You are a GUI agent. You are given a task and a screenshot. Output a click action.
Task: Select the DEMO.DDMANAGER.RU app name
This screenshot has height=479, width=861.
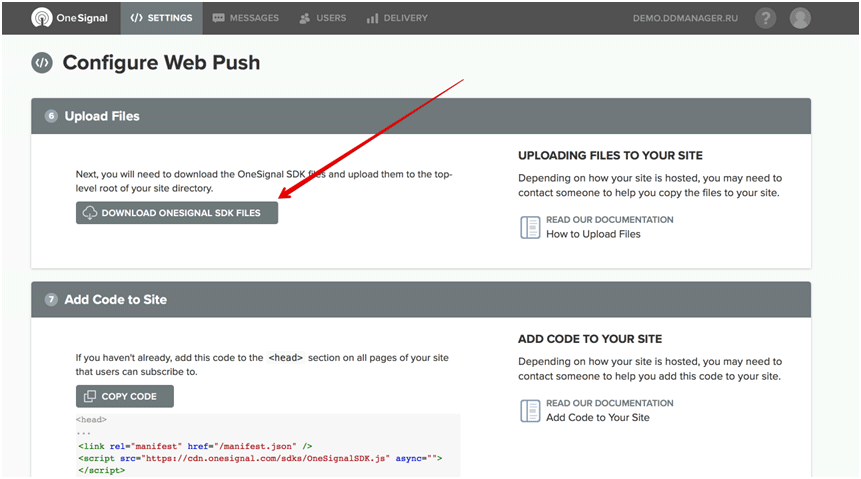[687, 18]
